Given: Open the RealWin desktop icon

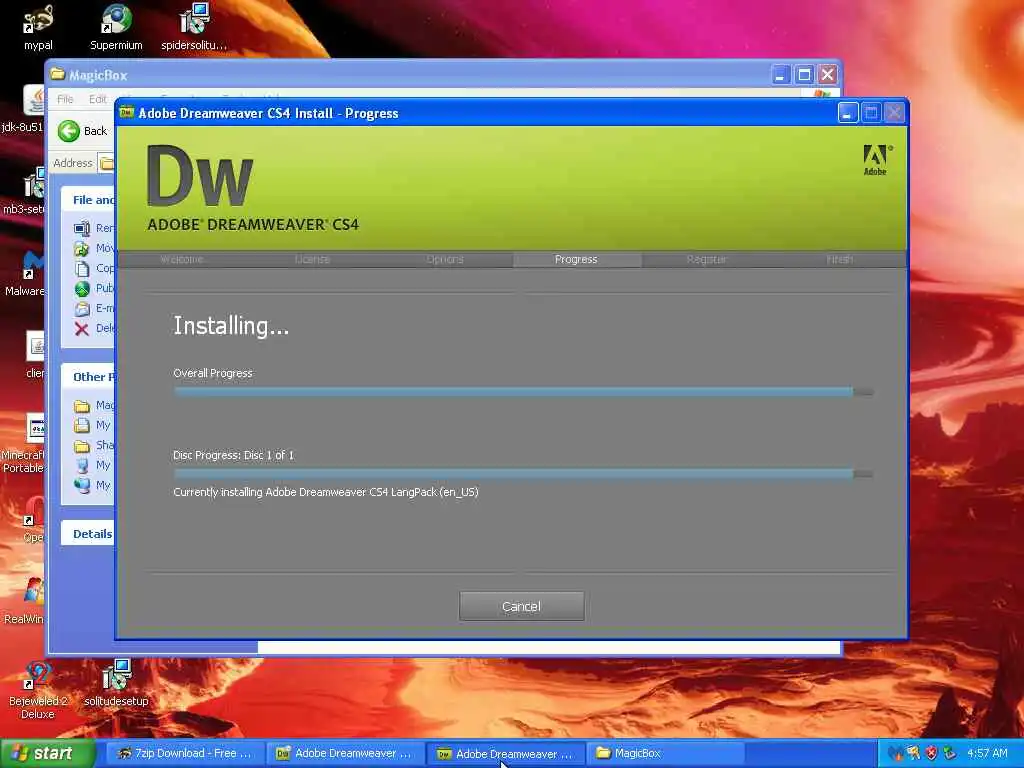Looking at the screenshot, I should 26,601.
